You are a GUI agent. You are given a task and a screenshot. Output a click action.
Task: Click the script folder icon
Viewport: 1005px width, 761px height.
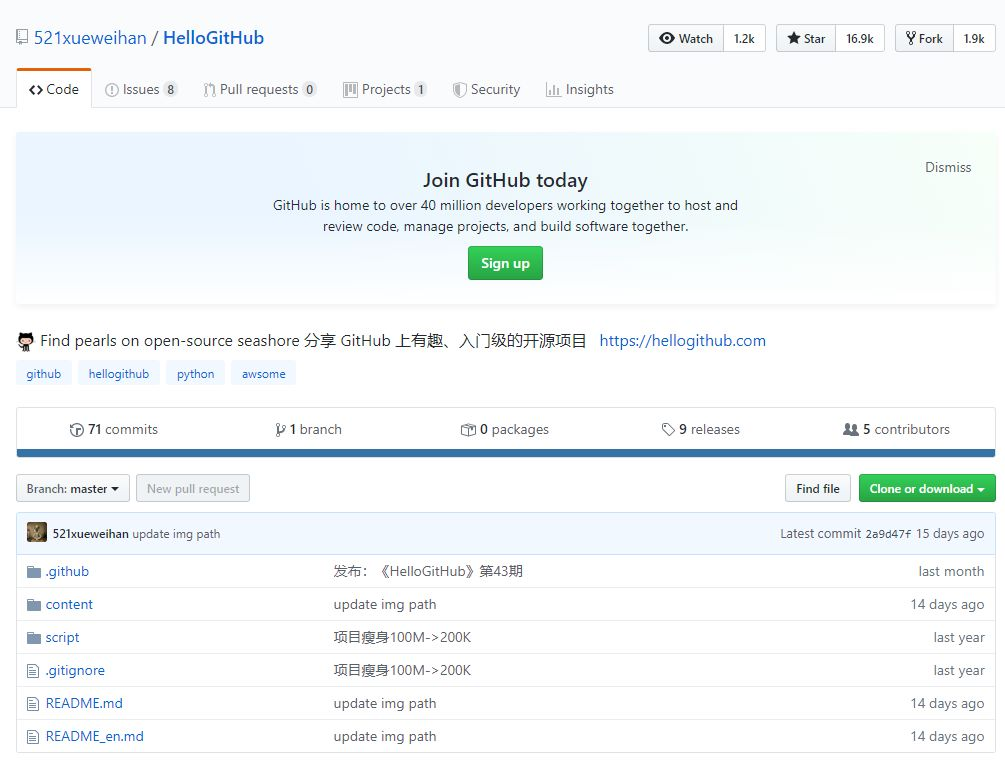(33, 638)
